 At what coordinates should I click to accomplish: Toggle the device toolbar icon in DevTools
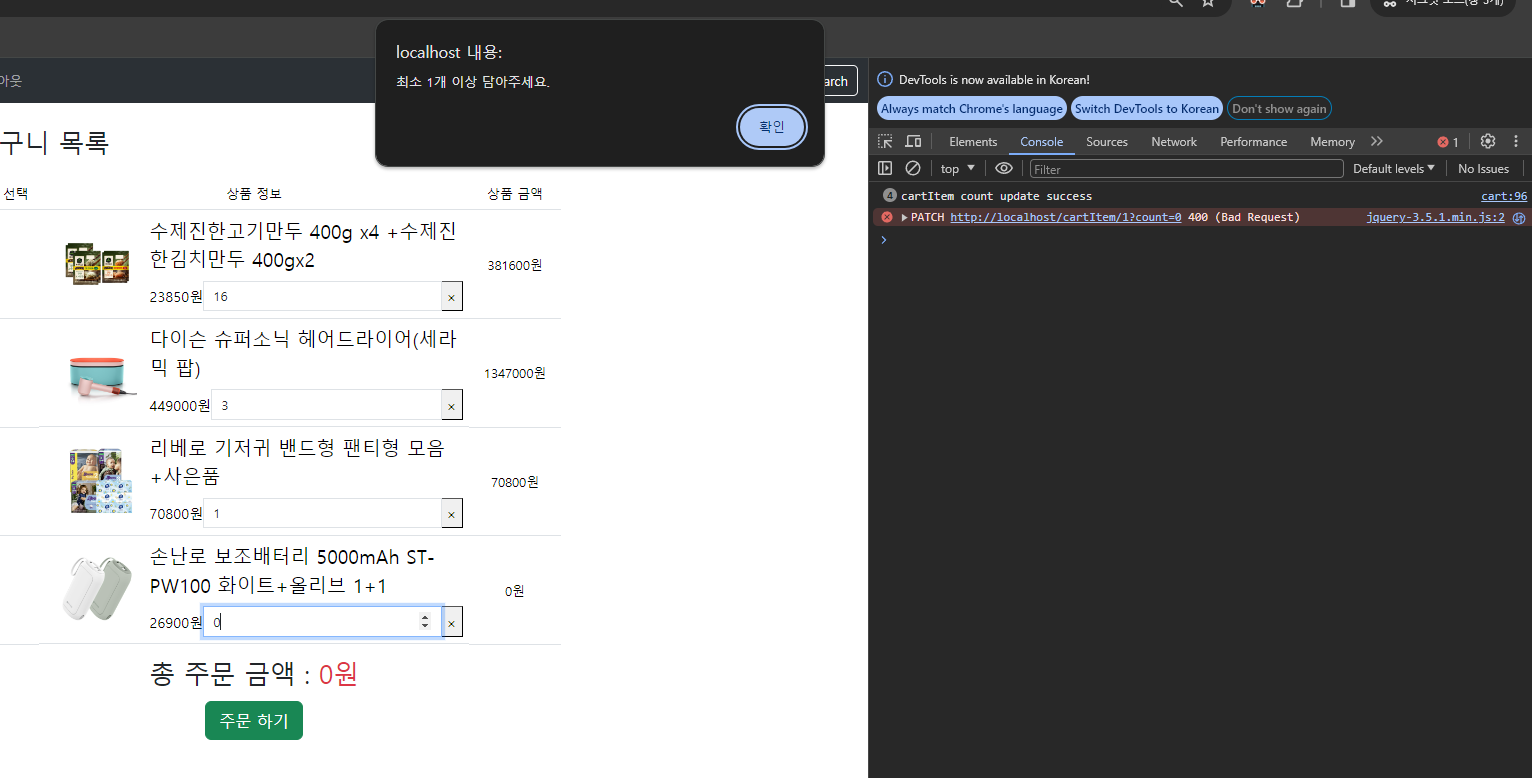coord(913,141)
